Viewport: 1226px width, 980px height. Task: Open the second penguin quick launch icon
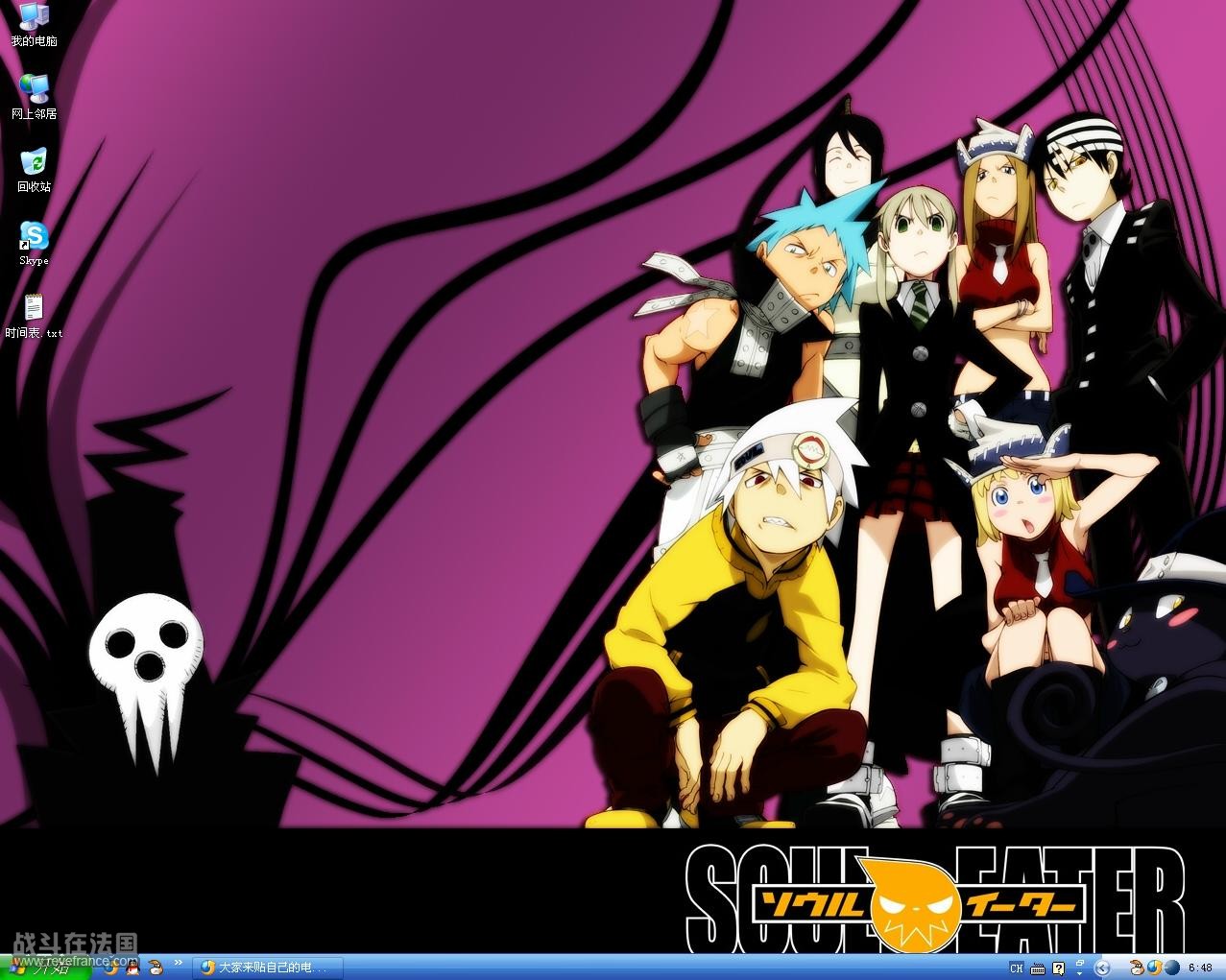click(x=156, y=968)
